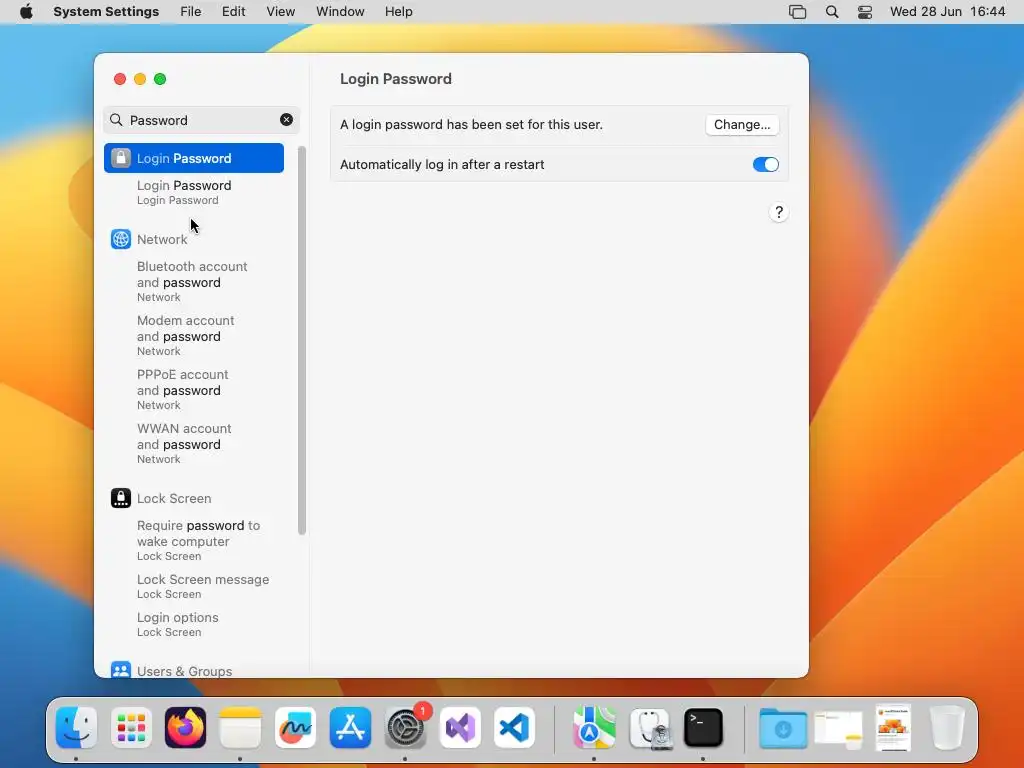Click the Password search field

tap(201, 120)
